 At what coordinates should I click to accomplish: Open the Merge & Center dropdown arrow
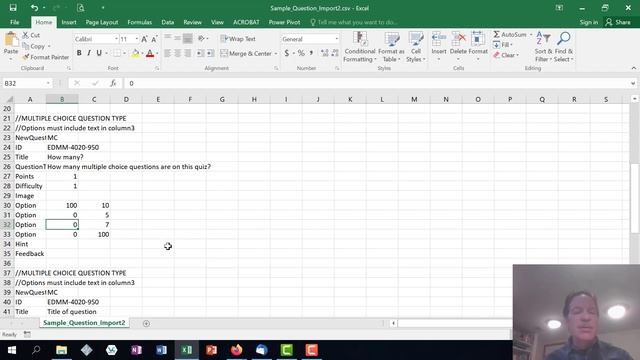point(276,53)
